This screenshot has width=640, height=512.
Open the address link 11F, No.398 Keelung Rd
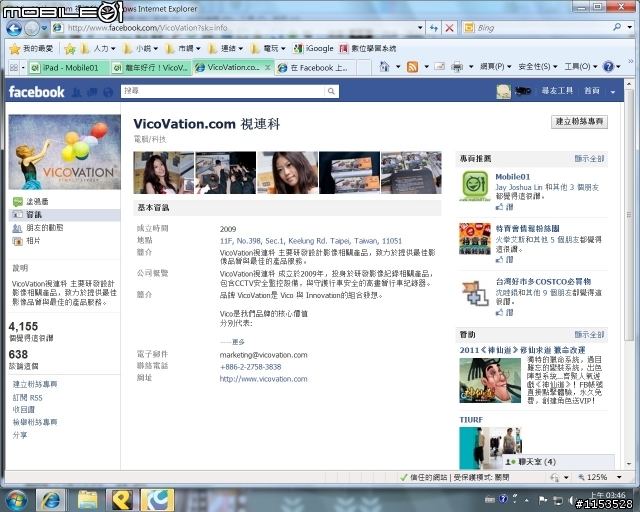tap(311, 241)
